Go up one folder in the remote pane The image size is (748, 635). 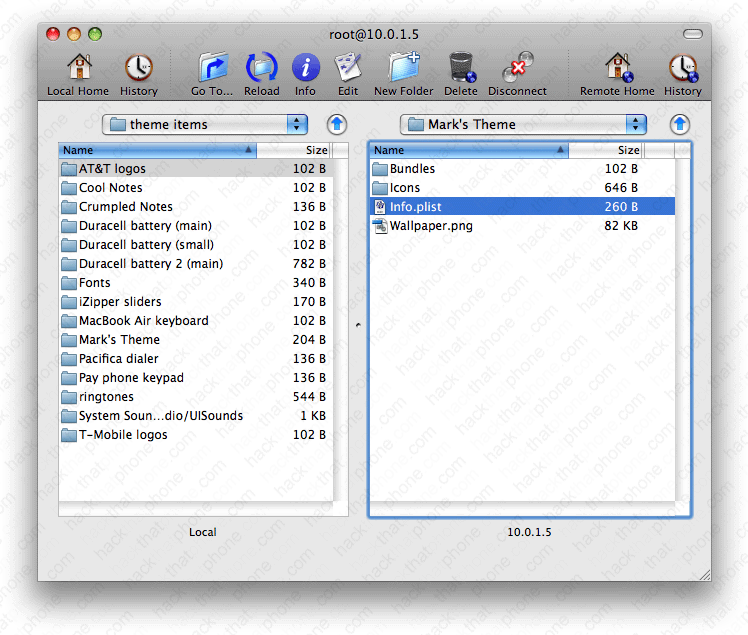tap(680, 124)
